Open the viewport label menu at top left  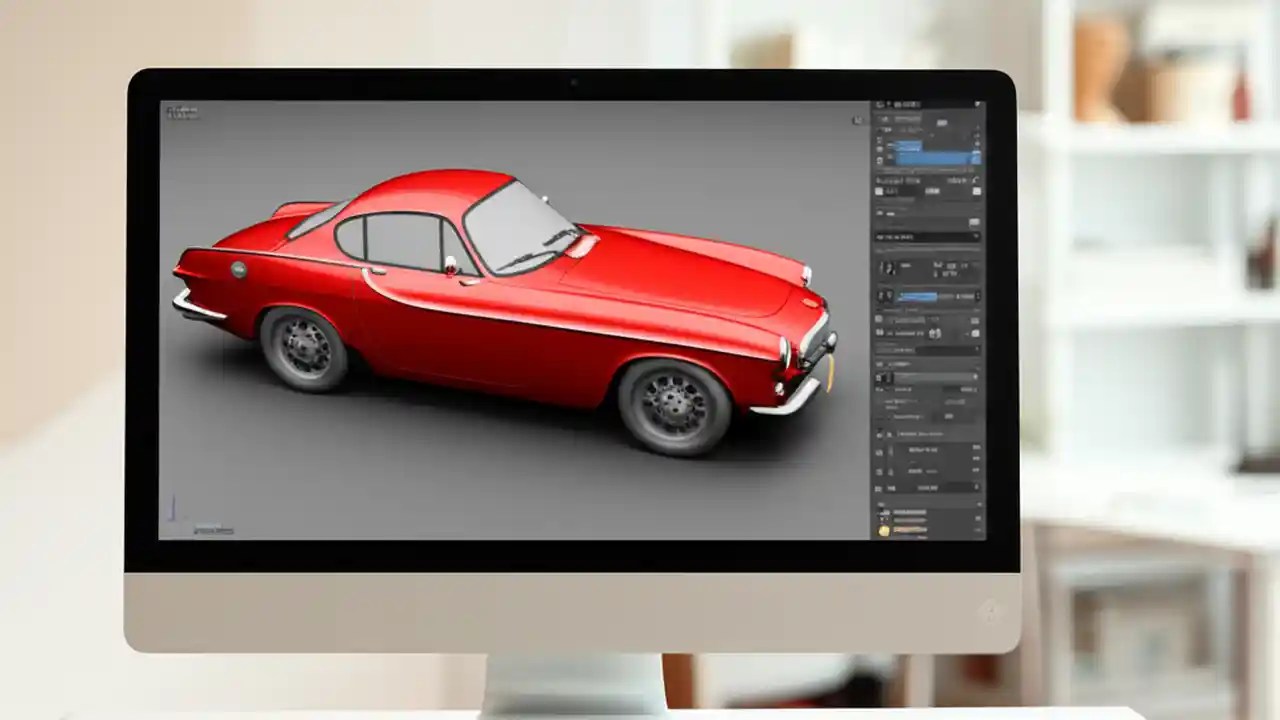(x=180, y=110)
